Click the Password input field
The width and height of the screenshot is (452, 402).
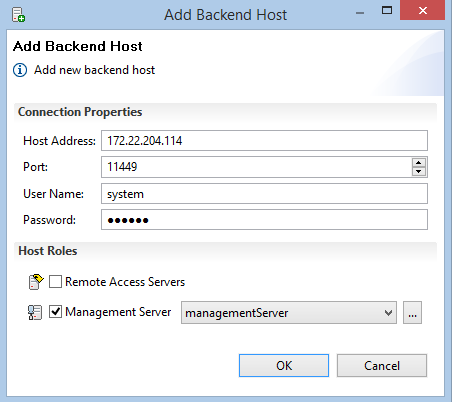click(264, 220)
